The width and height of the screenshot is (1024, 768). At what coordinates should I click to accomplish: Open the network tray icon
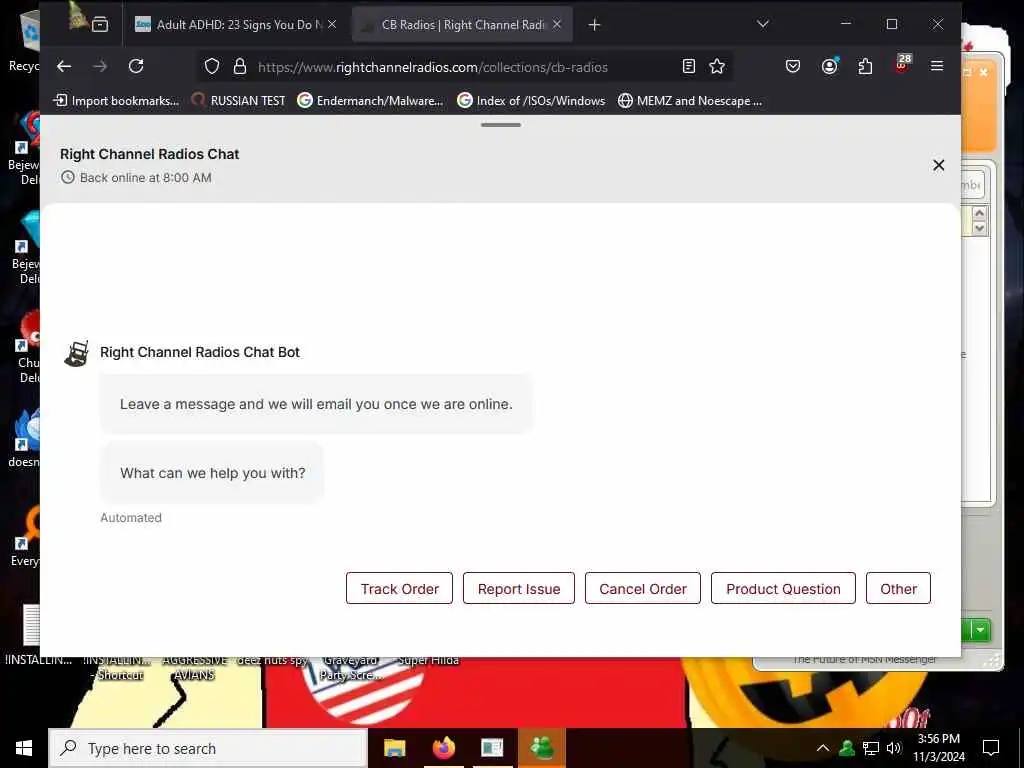[x=871, y=748]
